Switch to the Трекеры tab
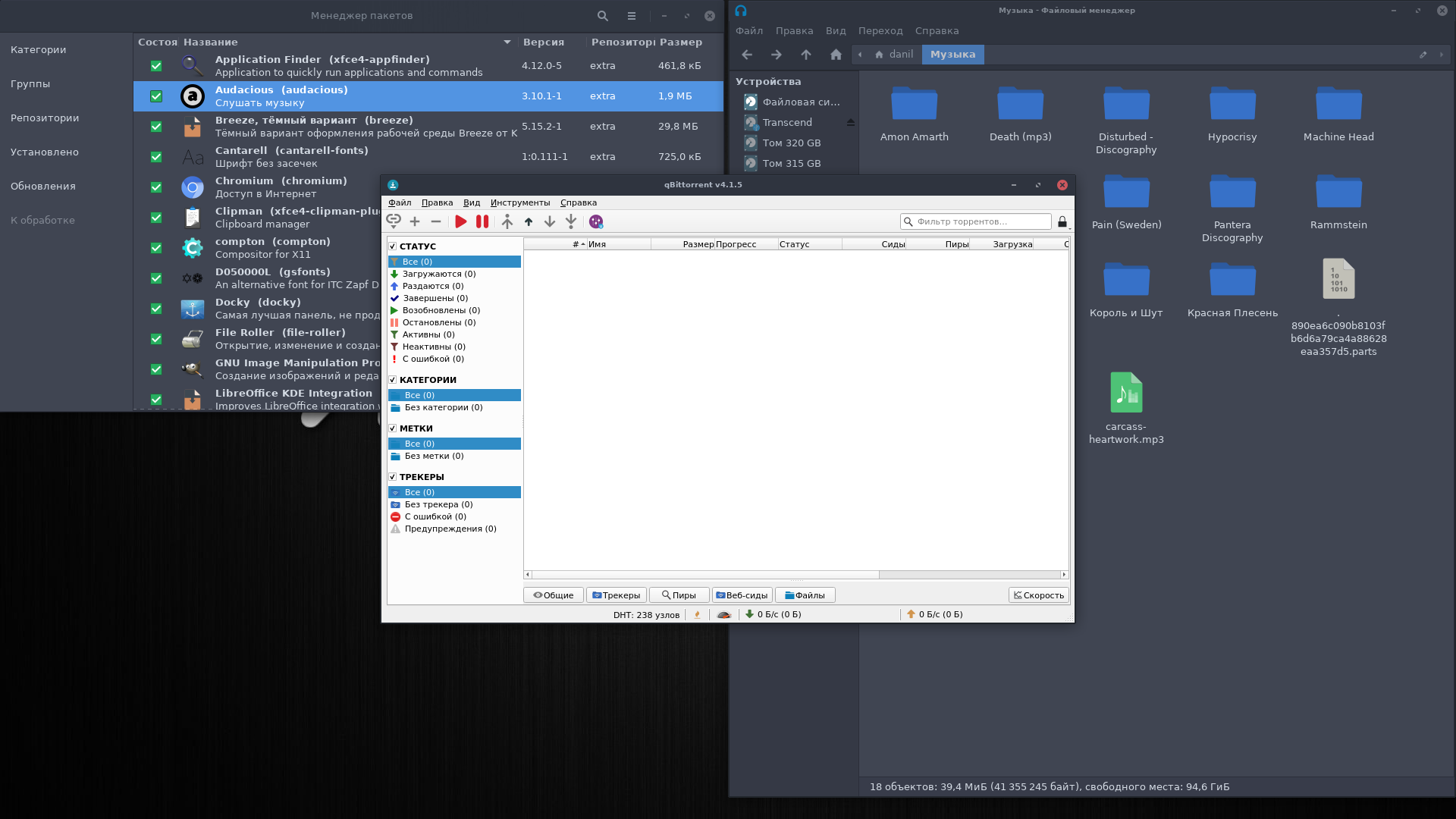This screenshot has height=819, width=1456. pos(616,595)
